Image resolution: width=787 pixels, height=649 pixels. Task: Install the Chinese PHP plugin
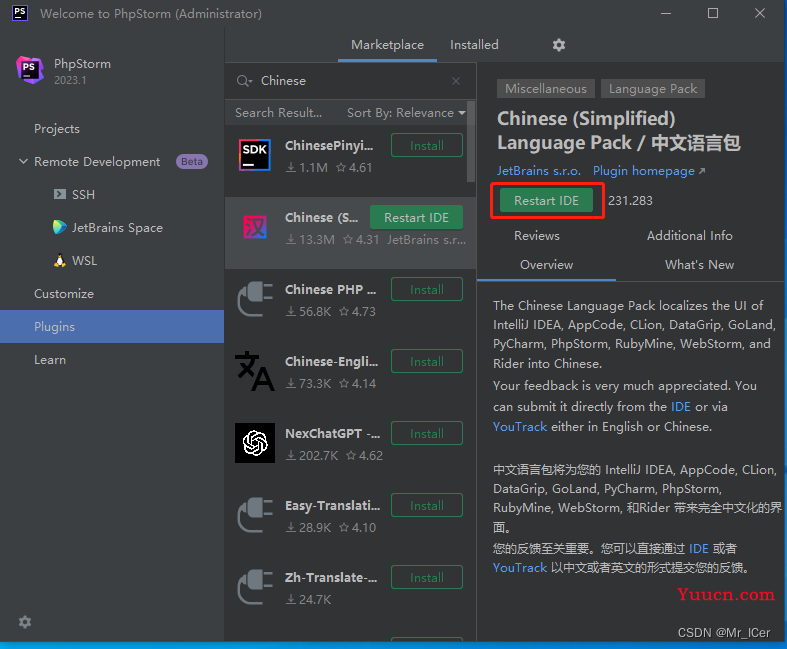(x=427, y=290)
